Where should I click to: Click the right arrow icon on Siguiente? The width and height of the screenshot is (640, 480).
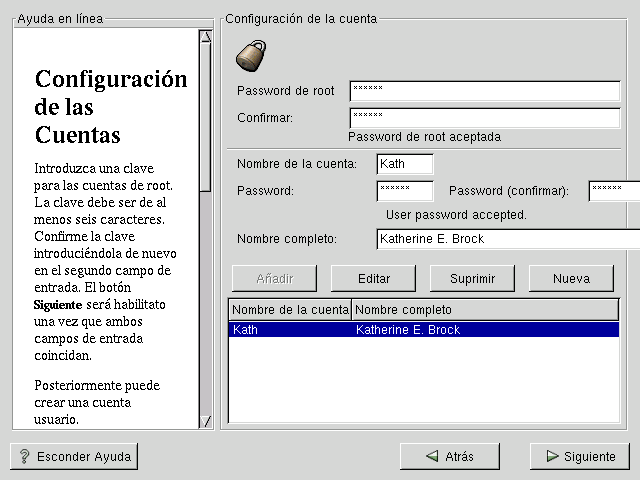point(551,456)
